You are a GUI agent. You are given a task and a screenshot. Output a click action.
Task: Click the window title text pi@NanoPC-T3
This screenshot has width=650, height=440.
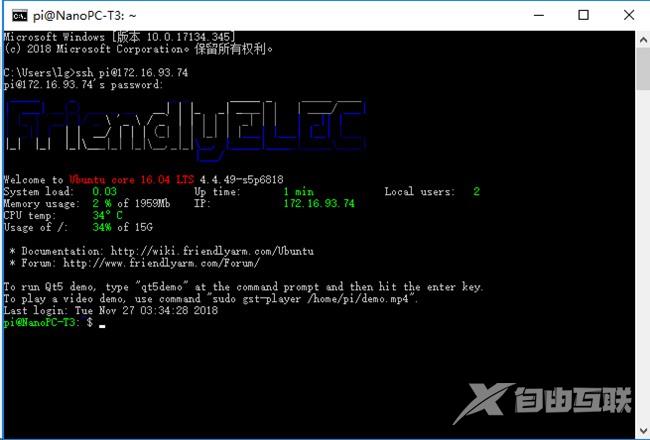coord(85,16)
